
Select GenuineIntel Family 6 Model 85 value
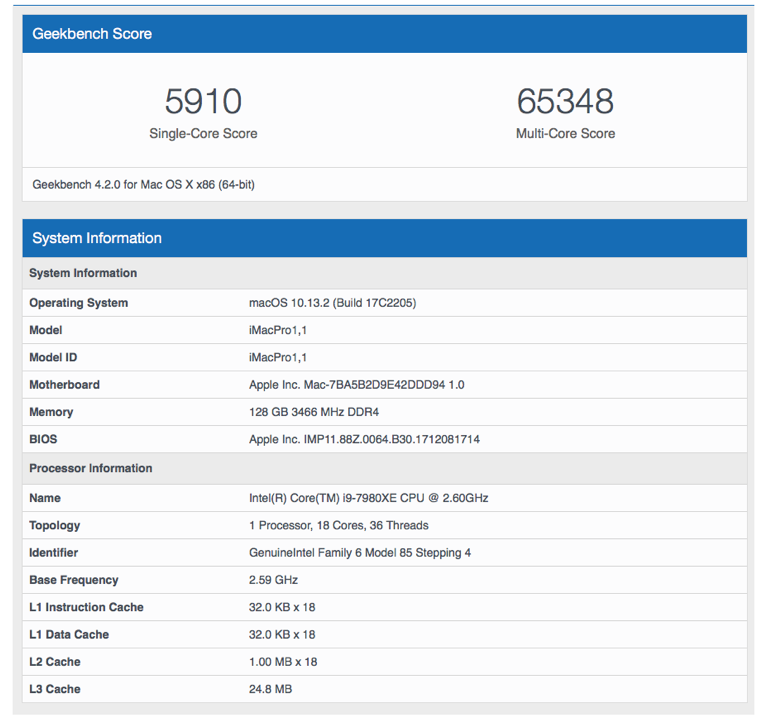point(360,553)
